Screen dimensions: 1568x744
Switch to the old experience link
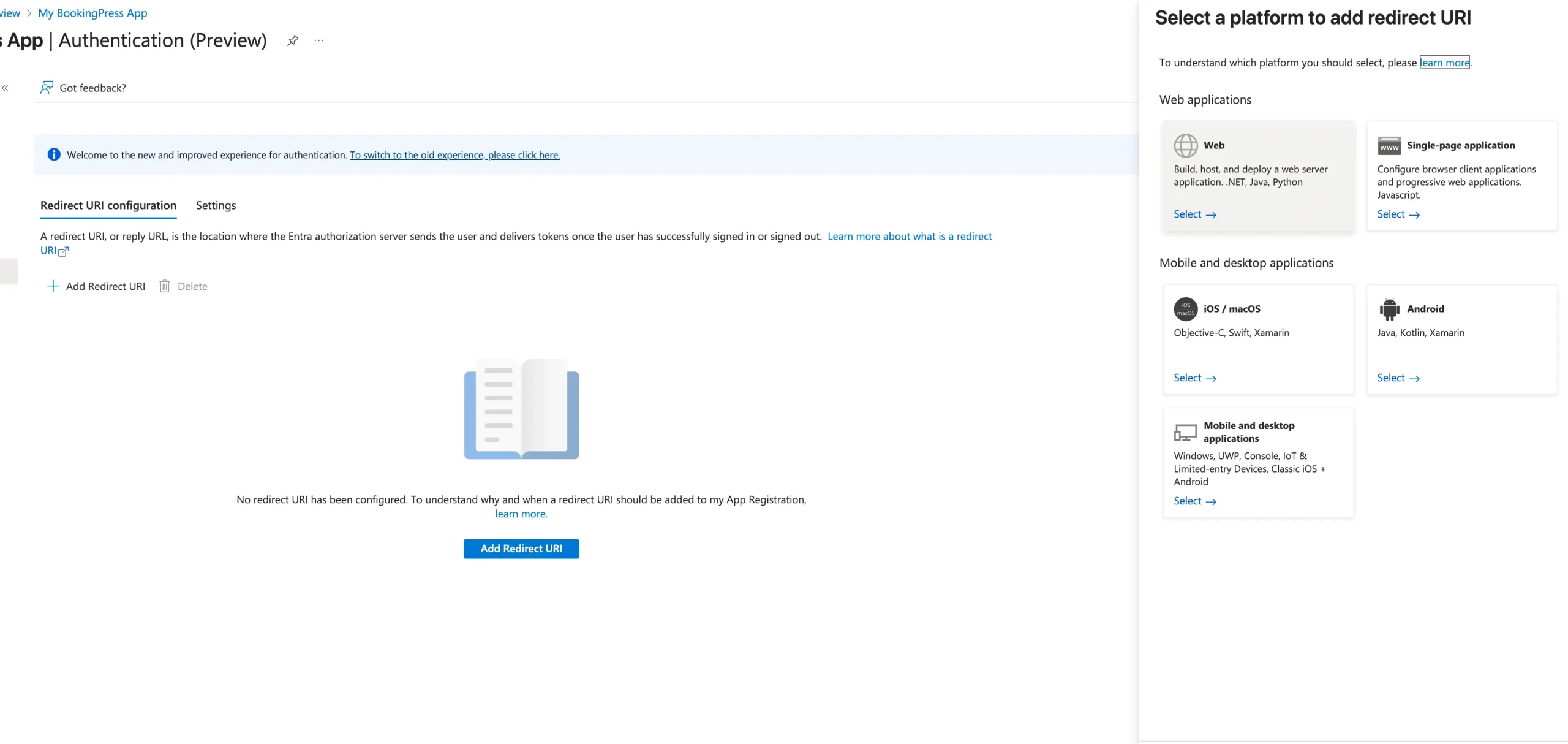455,155
